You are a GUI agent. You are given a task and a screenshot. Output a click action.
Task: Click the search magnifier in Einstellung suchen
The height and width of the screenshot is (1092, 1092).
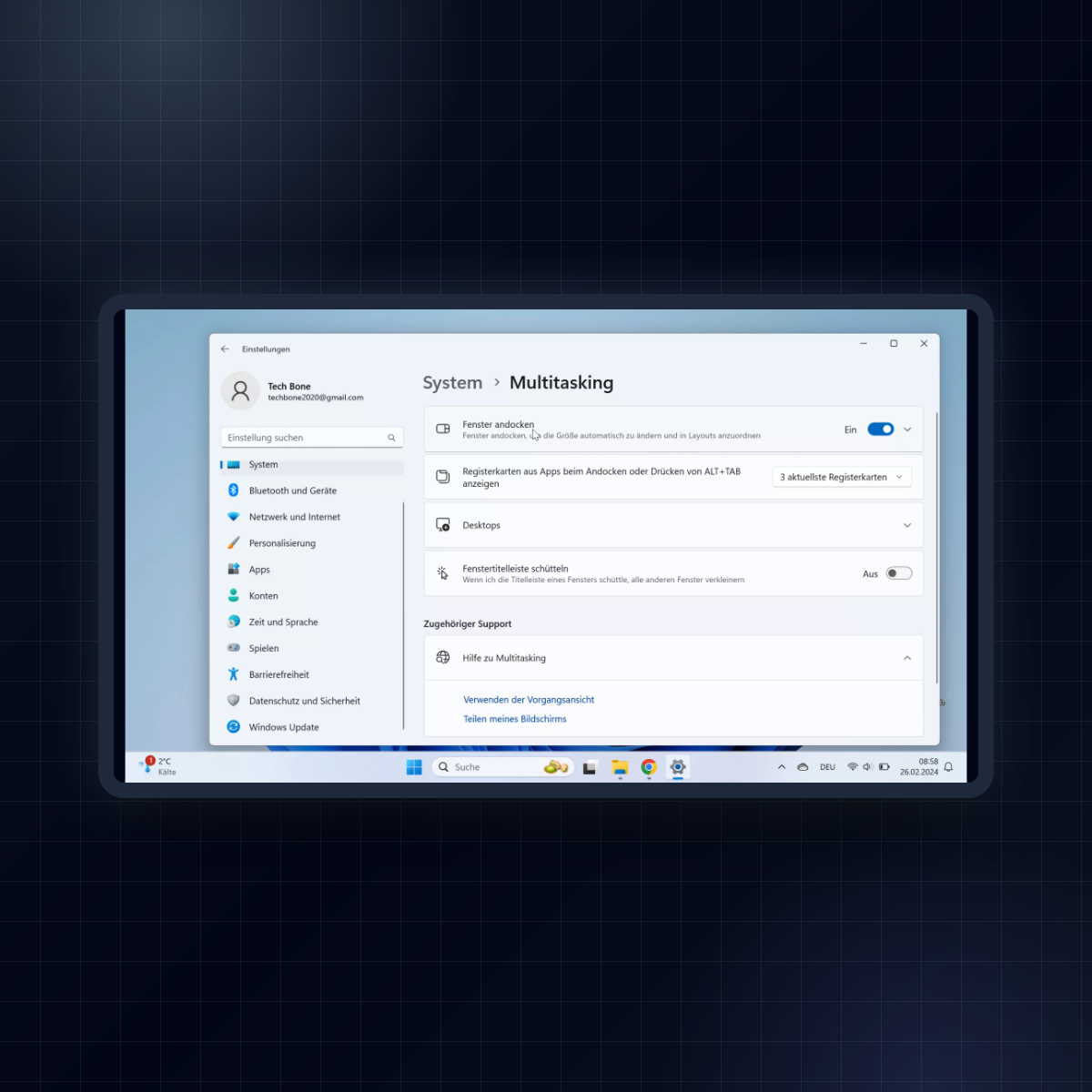pyautogui.click(x=391, y=438)
